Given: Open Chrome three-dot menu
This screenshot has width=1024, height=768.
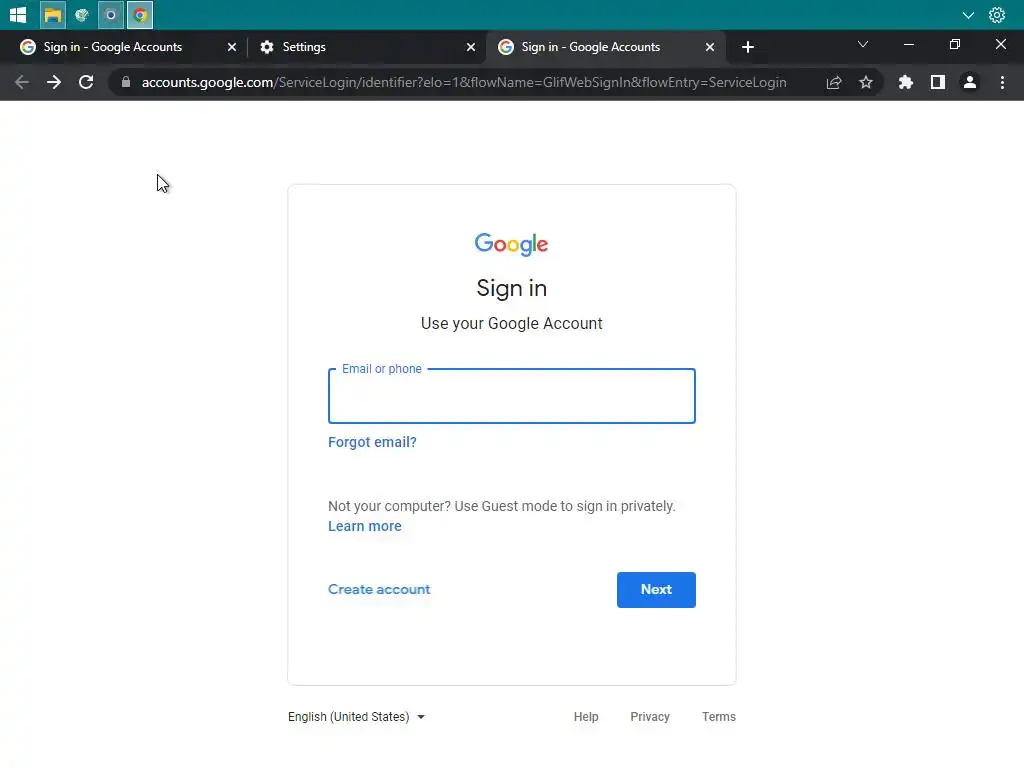Looking at the screenshot, I should pyautogui.click(x=1002, y=82).
